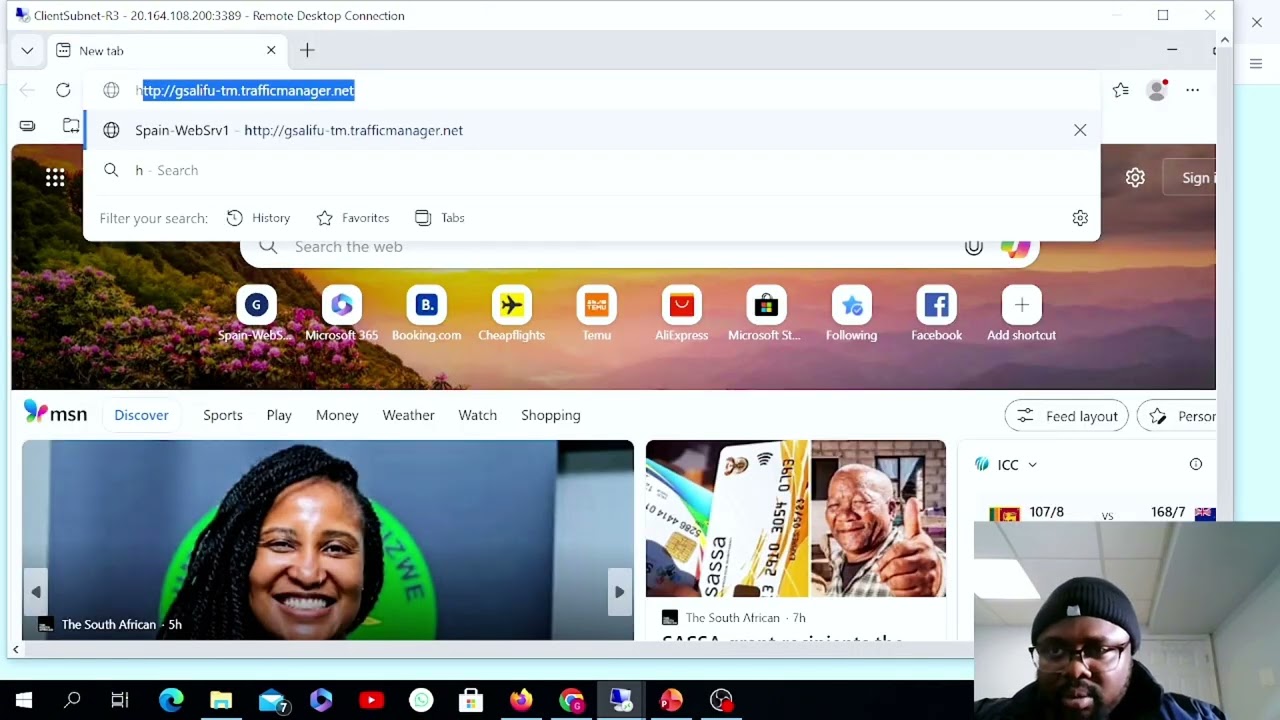This screenshot has height=720, width=1280.
Task: Go to the MSN home logo
Action: click(55, 413)
